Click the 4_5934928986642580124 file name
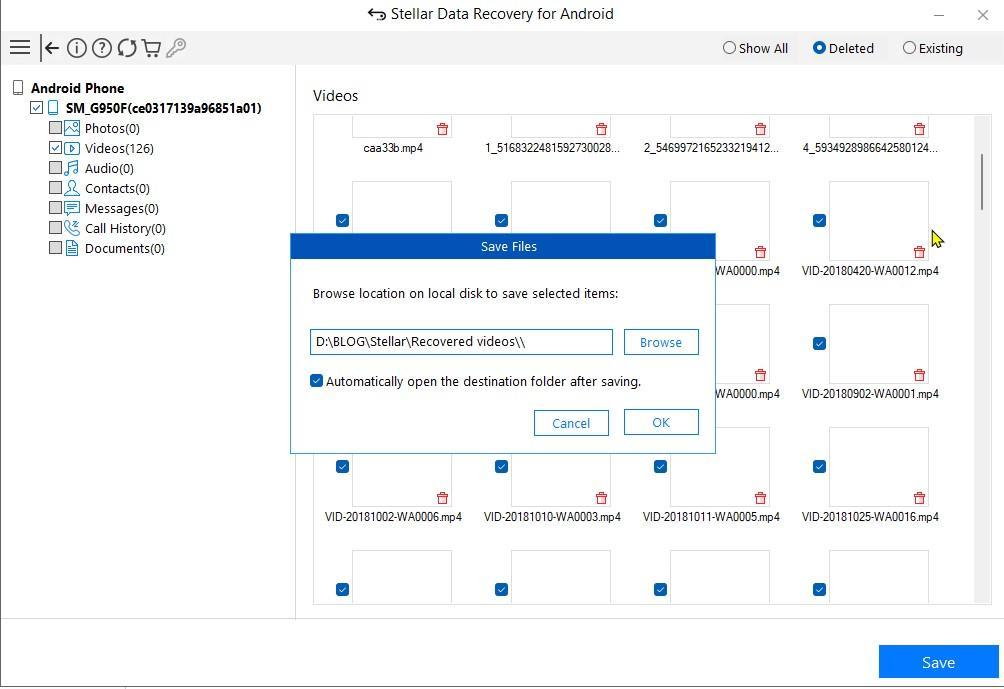This screenshot has height=689, width=1004. point(870,148)
